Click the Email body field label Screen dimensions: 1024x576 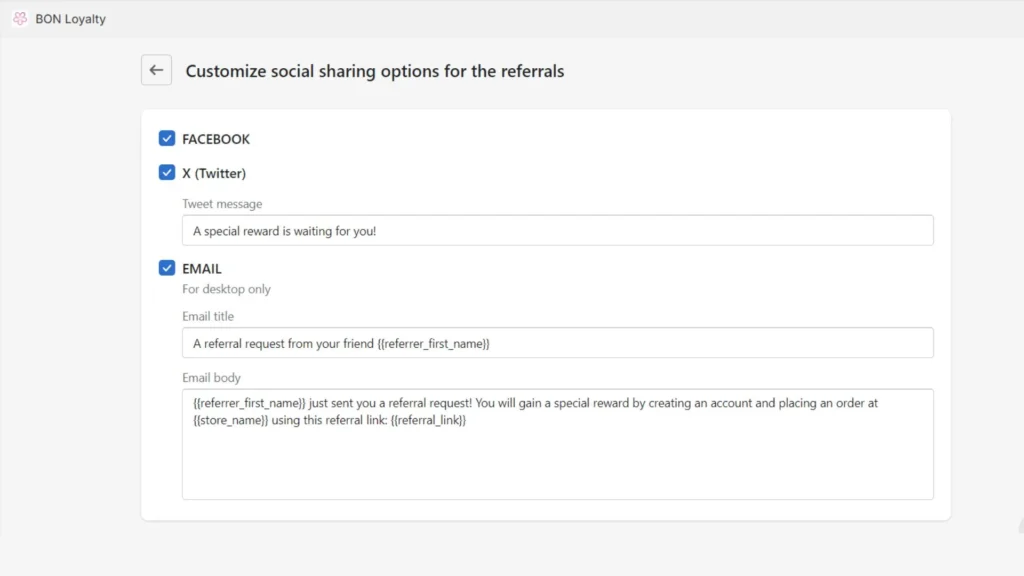click(x=210, y=378)
